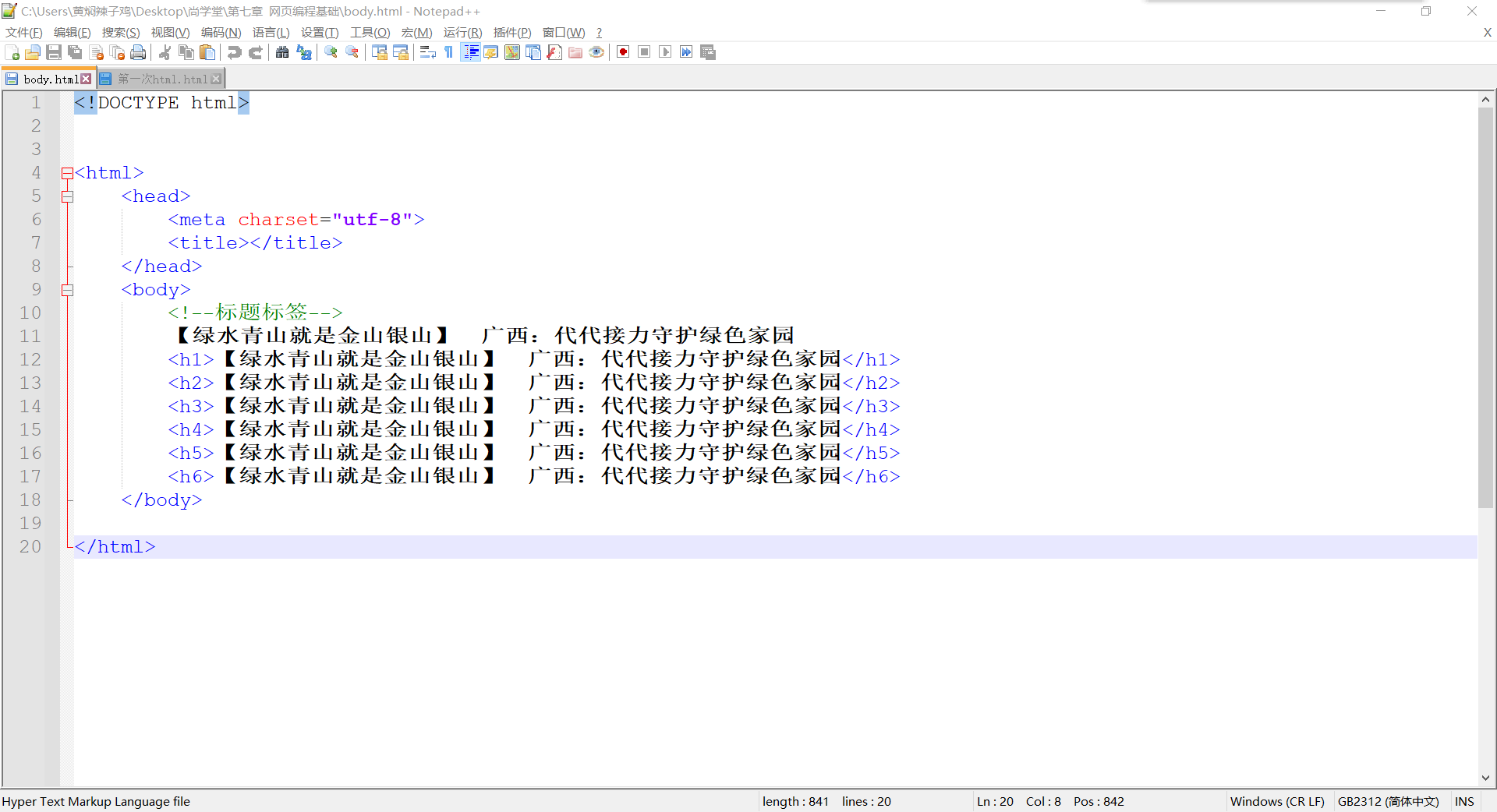Click the Cut scissors icon

tap(165, 52)
